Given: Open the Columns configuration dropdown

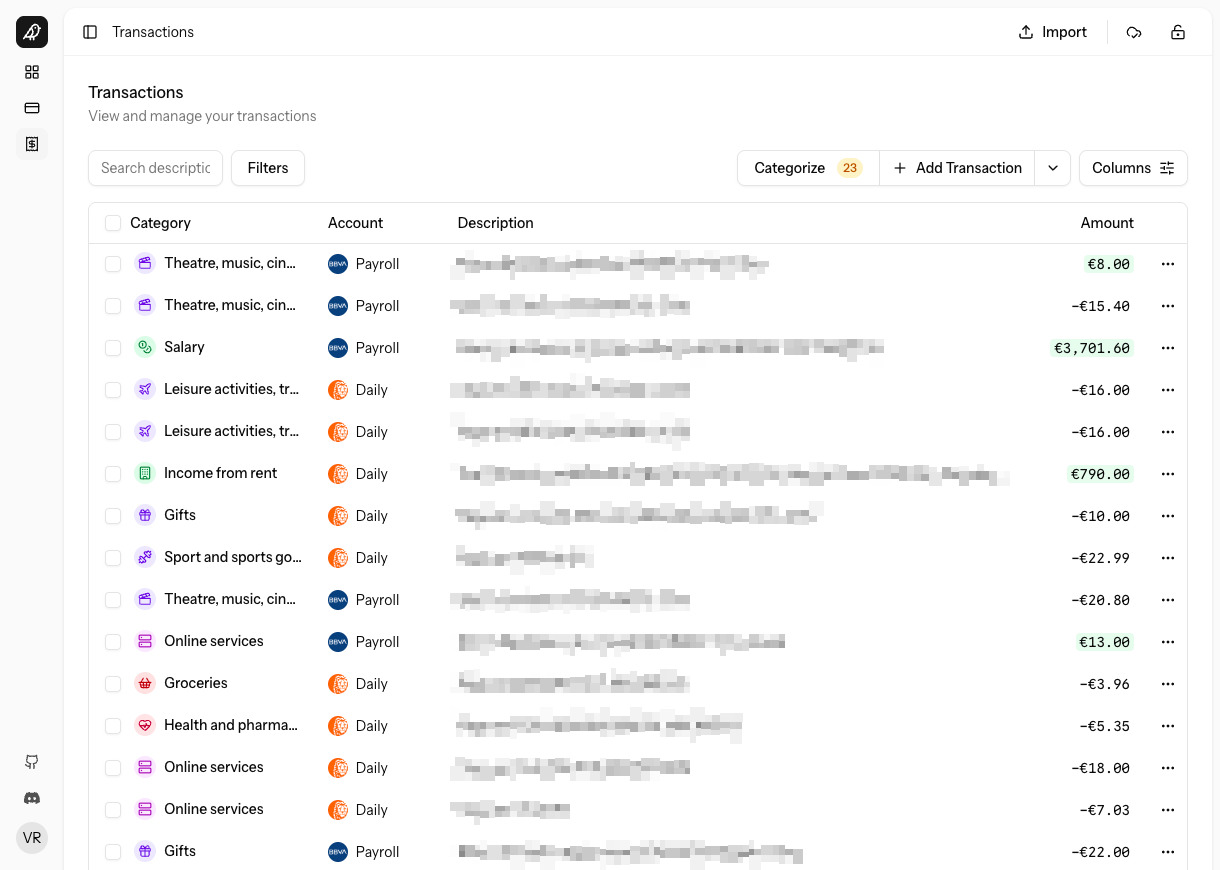Looking at the screenshot, I should tap(1133, 168).
